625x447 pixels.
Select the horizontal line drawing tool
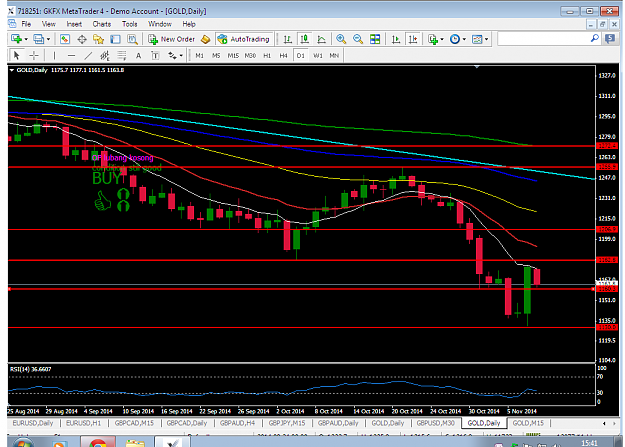click(71, 55)
